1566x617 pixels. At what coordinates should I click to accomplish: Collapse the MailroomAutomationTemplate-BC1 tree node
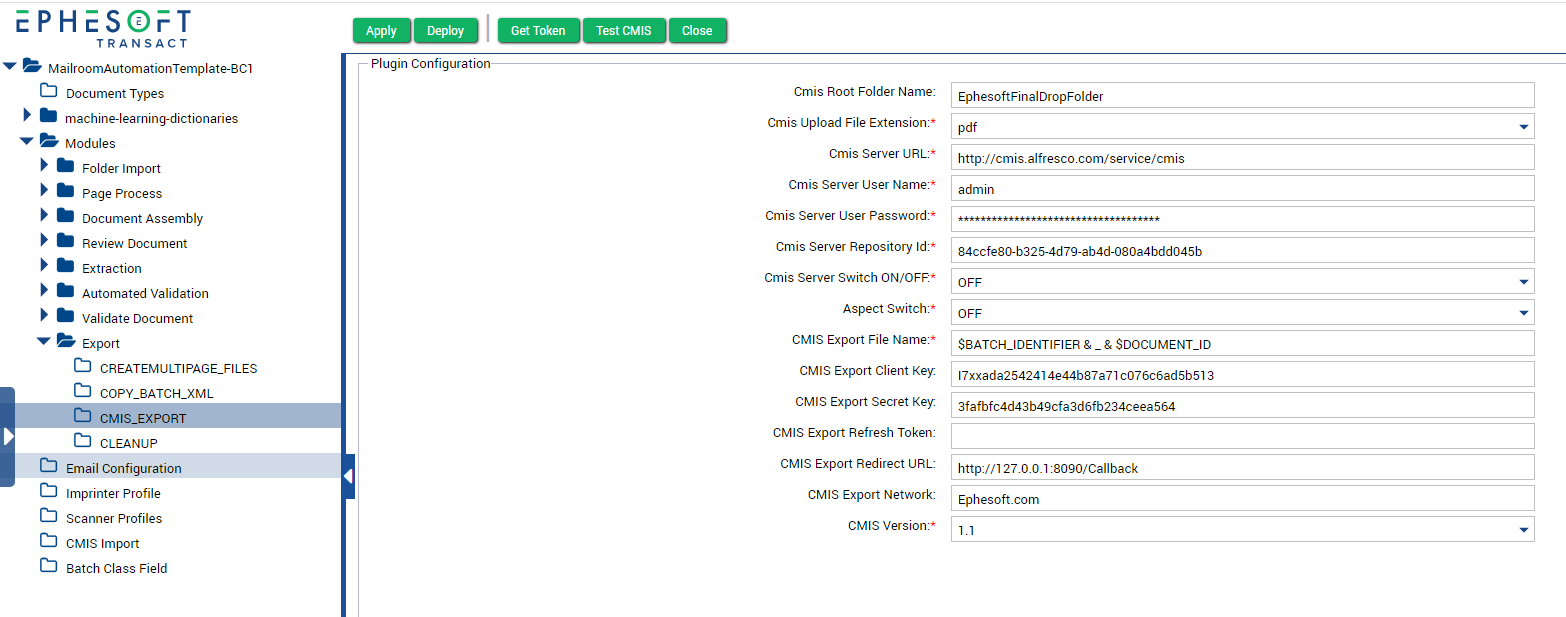coord(10,67)
